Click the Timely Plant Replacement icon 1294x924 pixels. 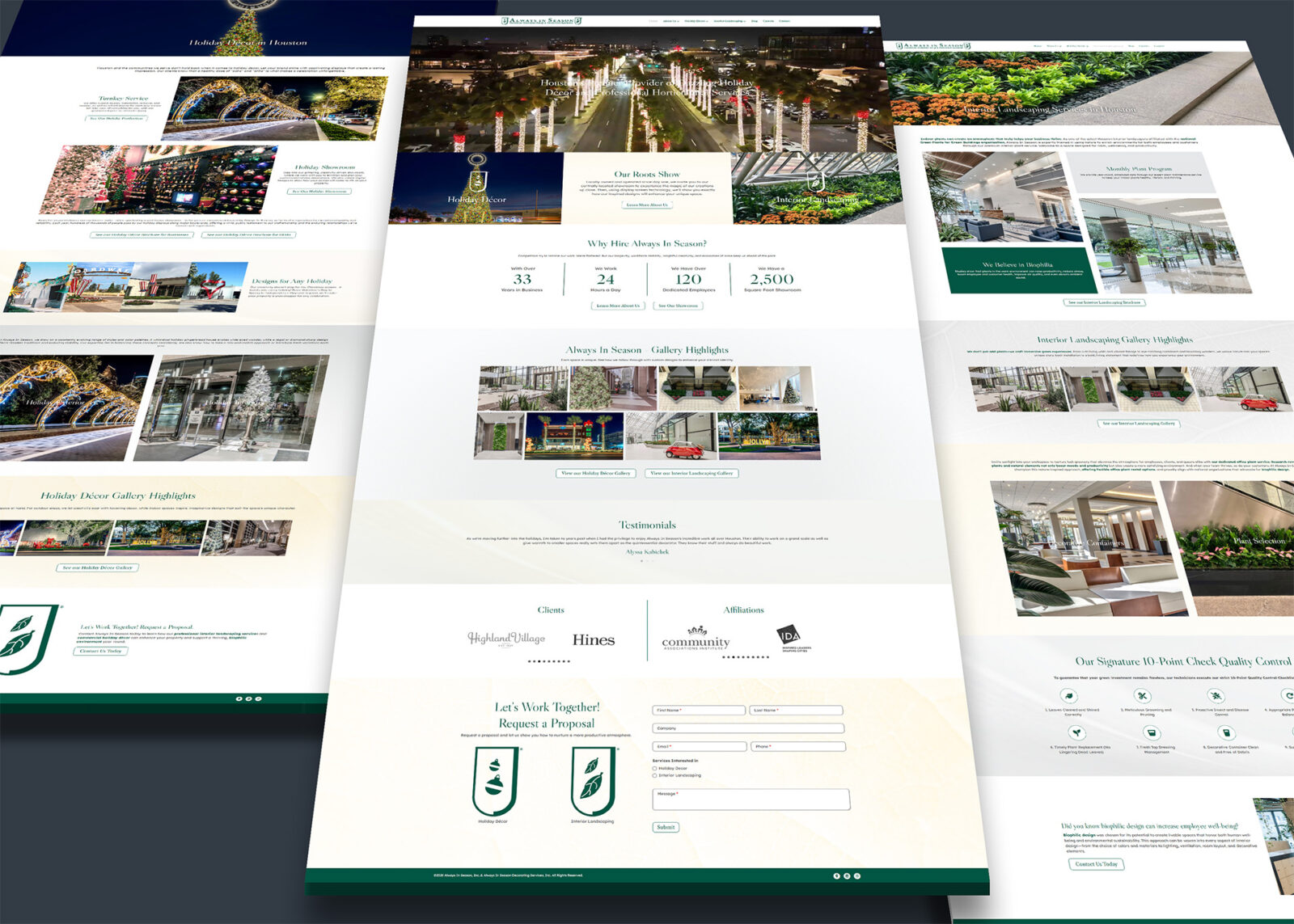(1076, 732)
